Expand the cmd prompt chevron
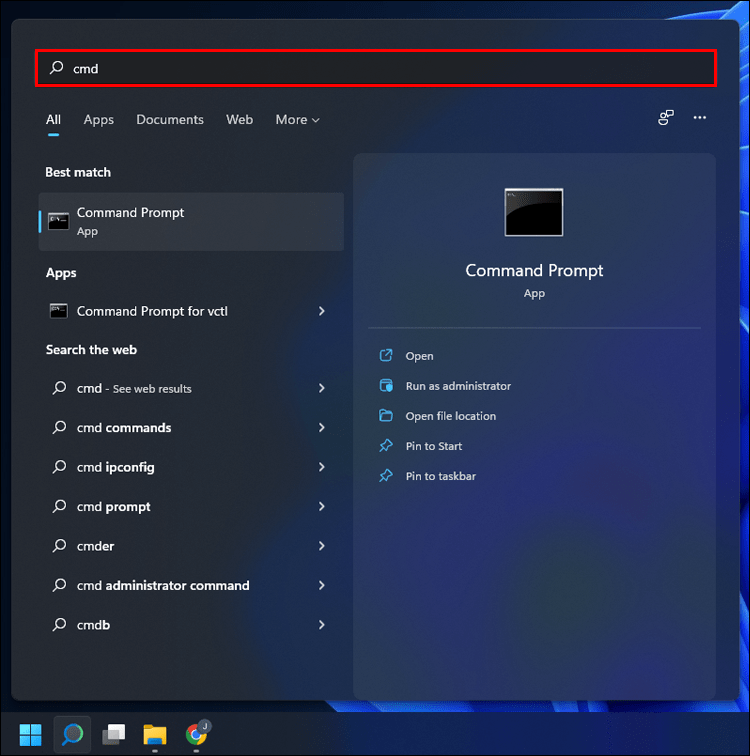The image size is (750, 756). coord(321,507)
